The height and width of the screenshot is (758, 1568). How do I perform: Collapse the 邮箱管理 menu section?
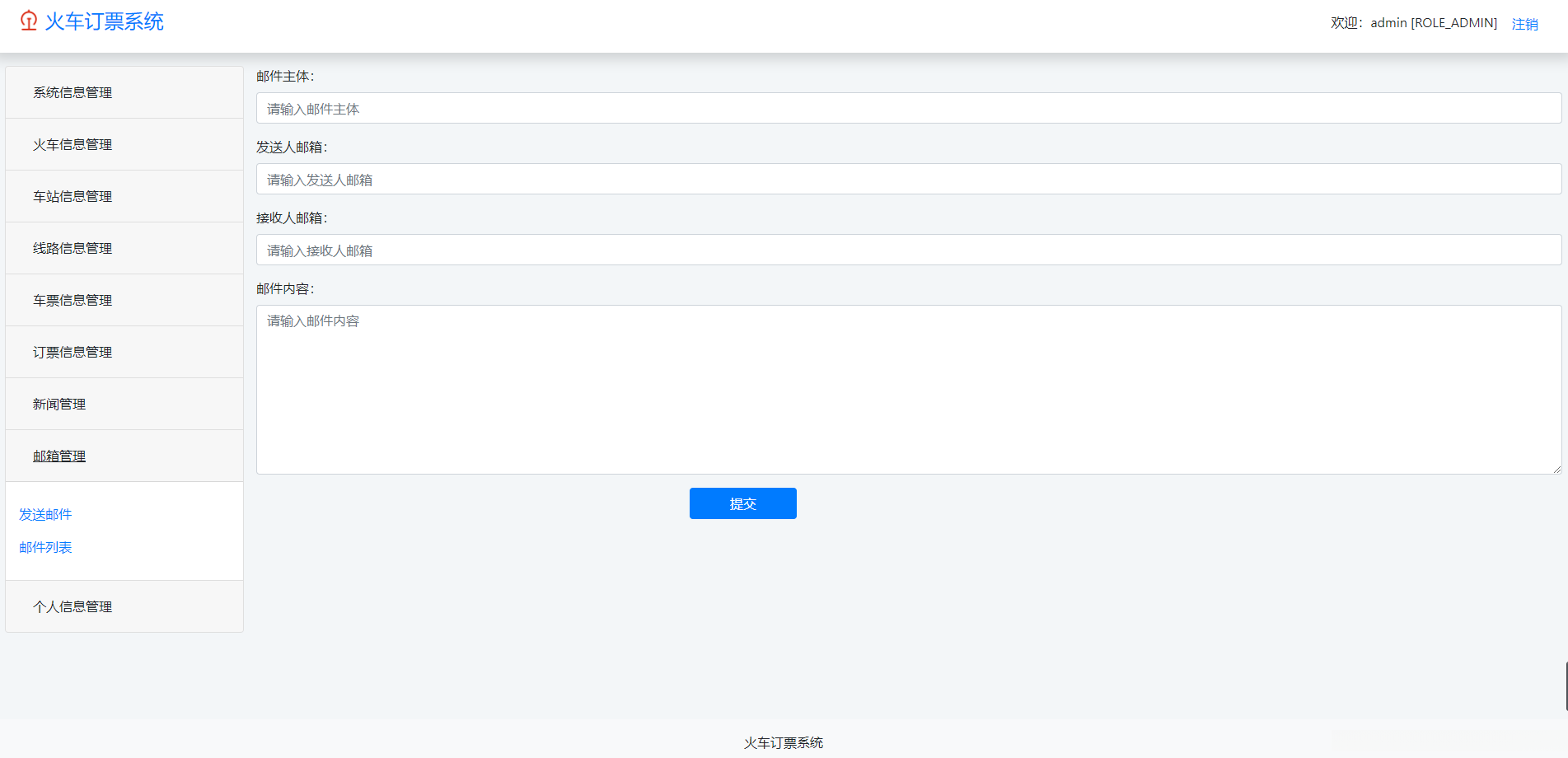click(124, 456)
